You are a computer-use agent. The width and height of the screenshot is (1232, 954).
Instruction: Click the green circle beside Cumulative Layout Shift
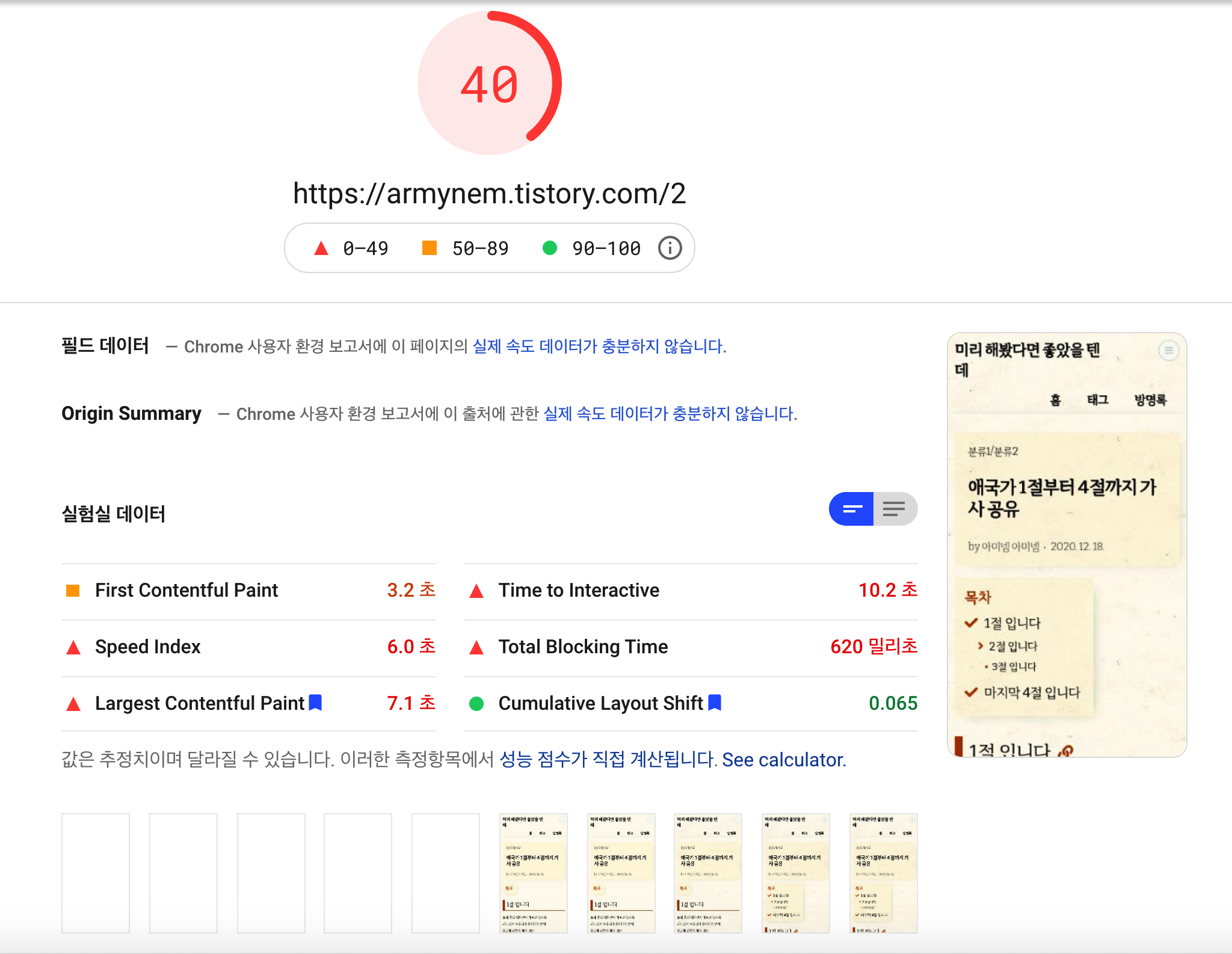476,704
